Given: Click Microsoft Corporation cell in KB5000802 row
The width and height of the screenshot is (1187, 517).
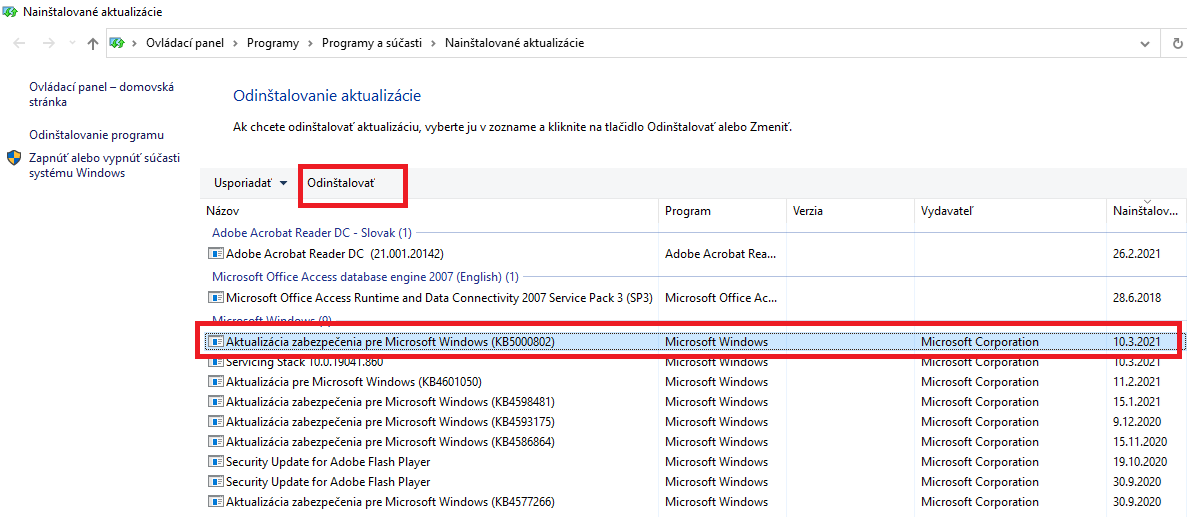Looking at the screenshot, I should [x=980, y=342].
